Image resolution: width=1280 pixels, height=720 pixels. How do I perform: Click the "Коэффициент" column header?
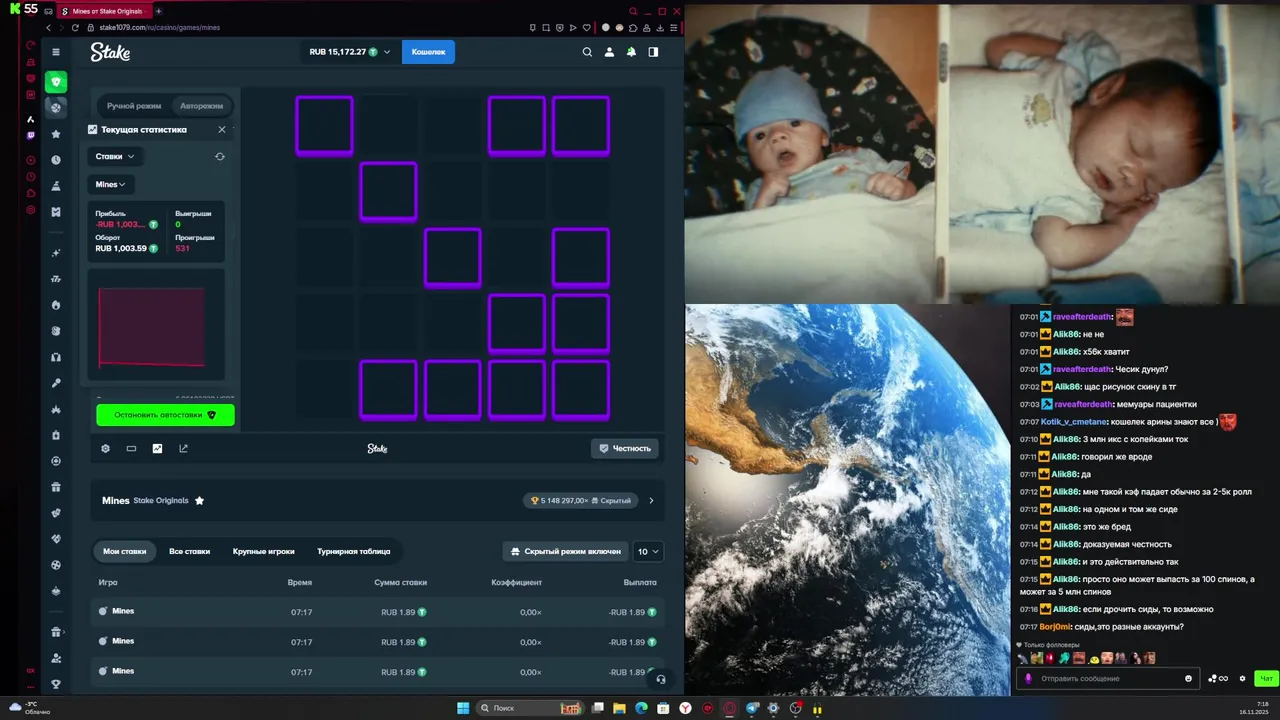point(516,582)
